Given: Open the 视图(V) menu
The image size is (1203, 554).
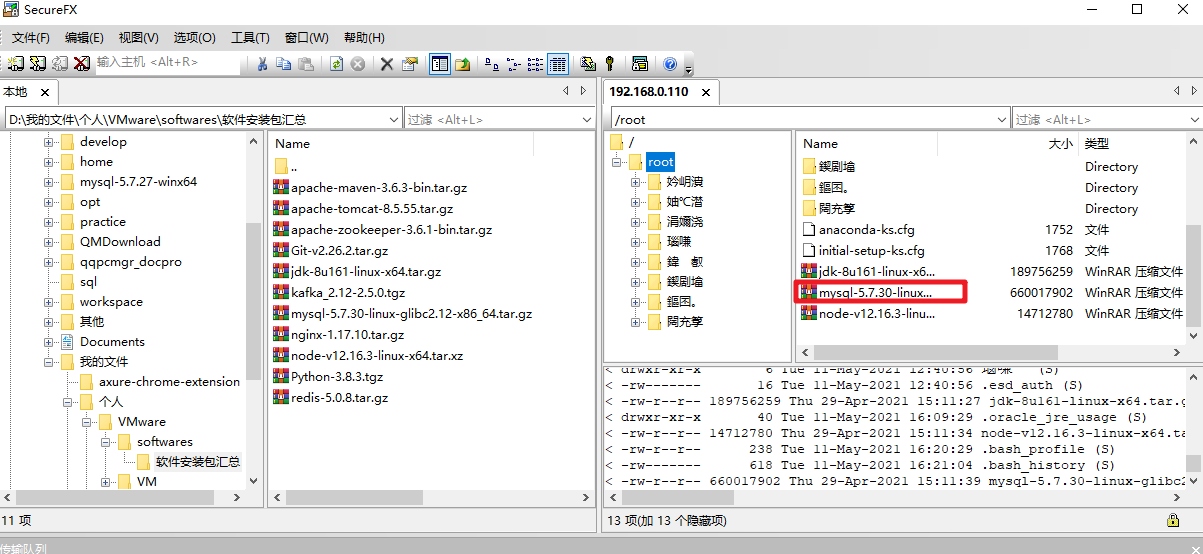Looking at the screenshot, I should tap(138, 38).
